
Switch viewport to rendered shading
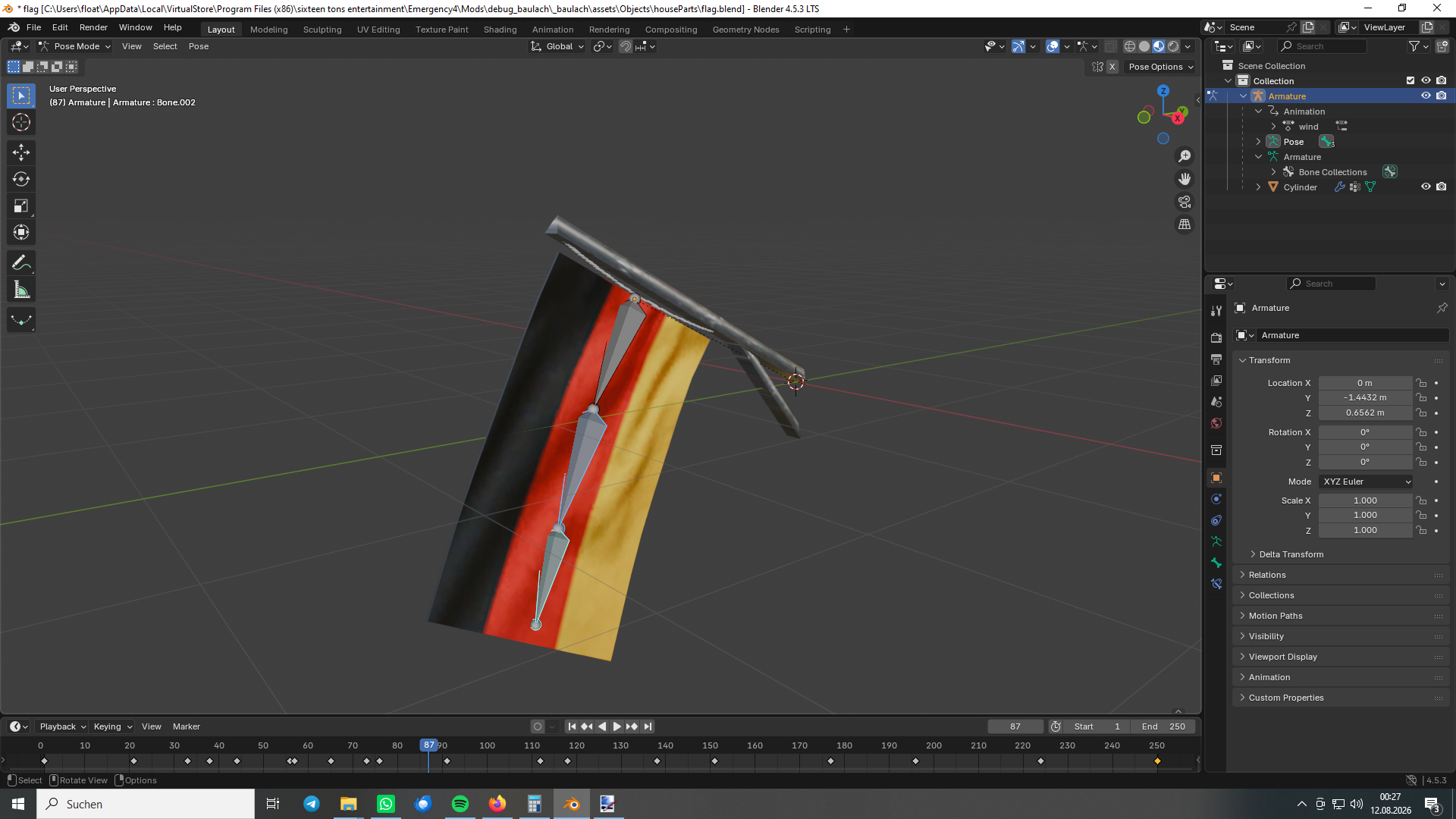tap(1173, 46)
